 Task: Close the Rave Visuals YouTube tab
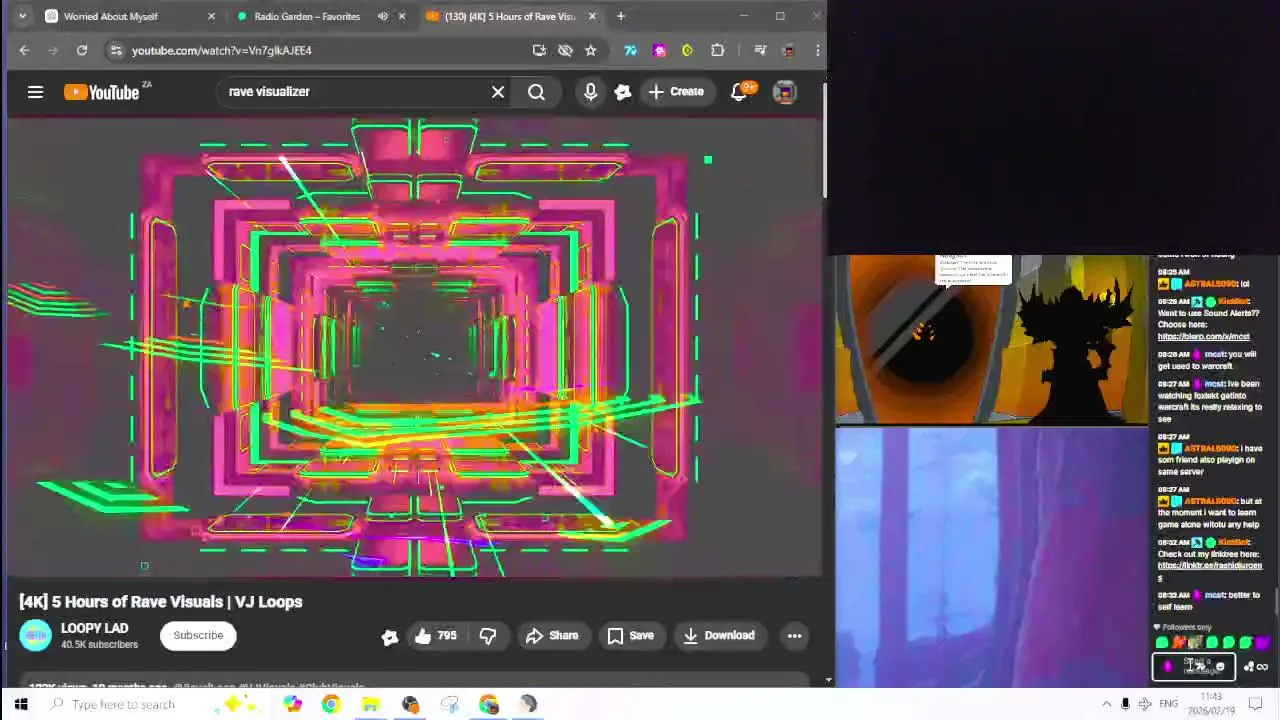coord(592,17)
